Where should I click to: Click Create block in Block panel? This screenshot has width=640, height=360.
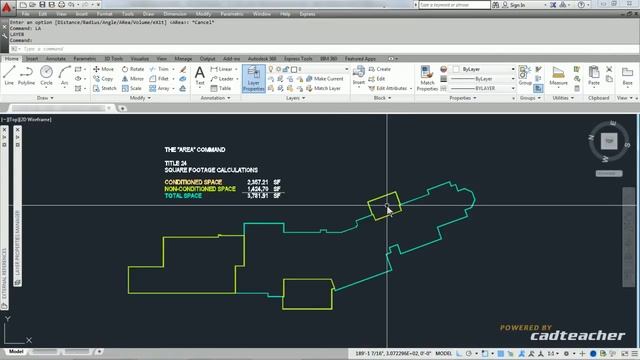(380, 69)
